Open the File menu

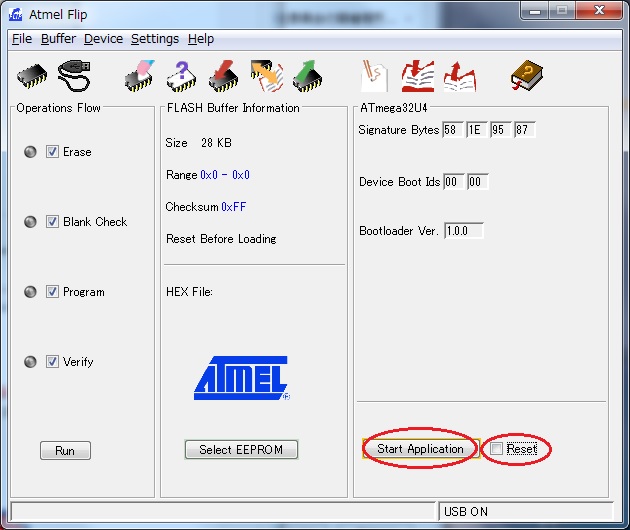point(22,39)
